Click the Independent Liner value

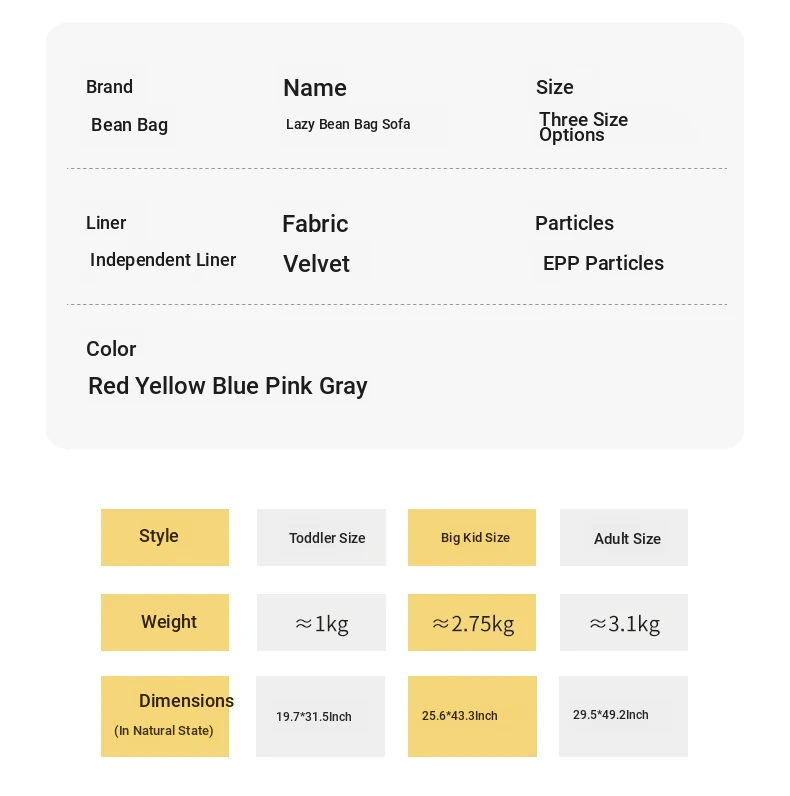(163, 260)
